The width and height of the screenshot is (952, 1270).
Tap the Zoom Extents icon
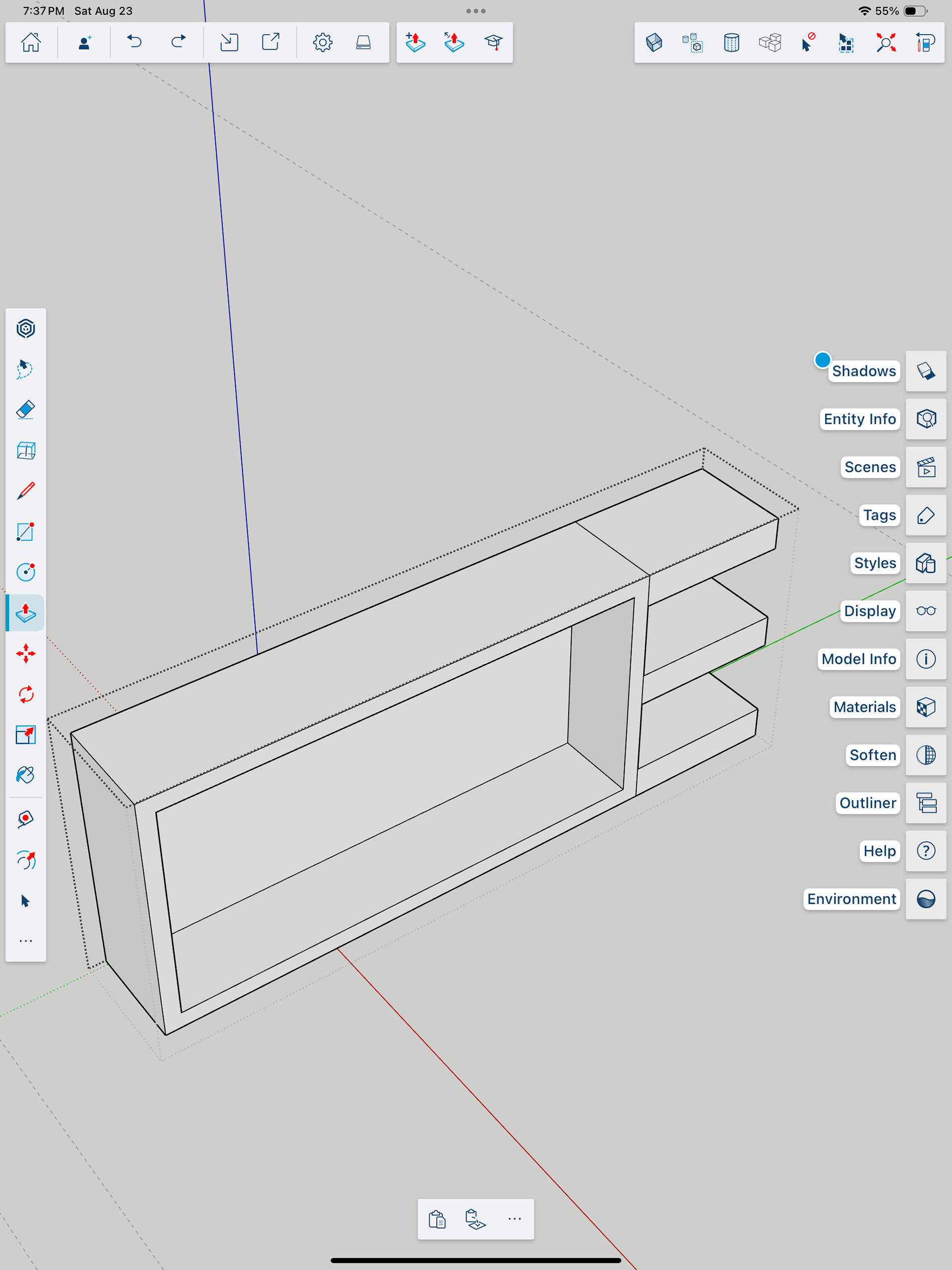[x=886, y=43]
